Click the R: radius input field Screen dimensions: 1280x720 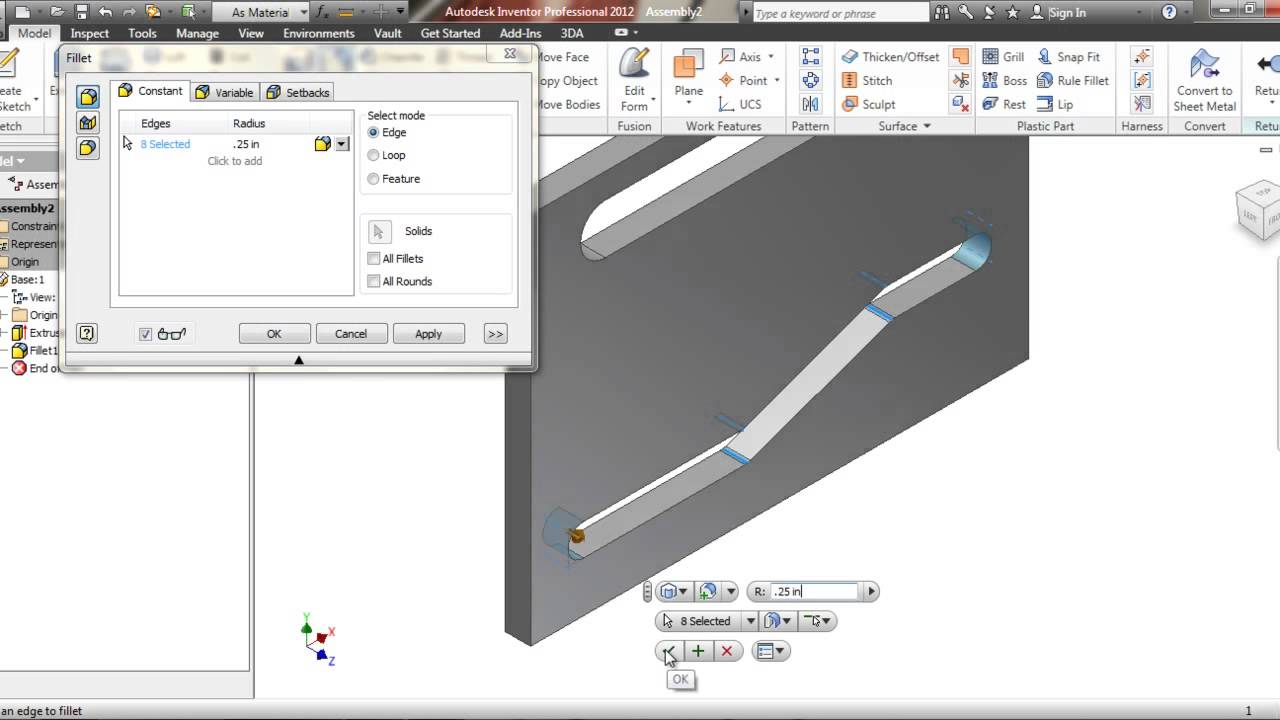click(815, 592)
